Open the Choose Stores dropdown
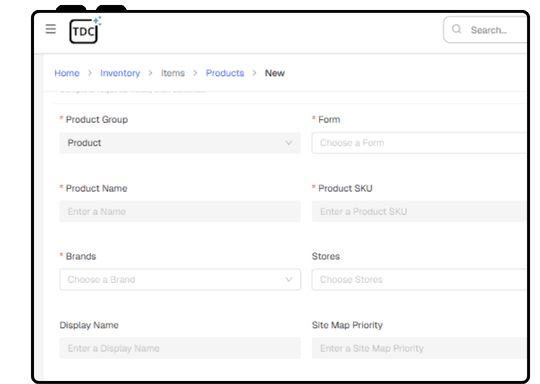540x384 pixels. [419, 280]
